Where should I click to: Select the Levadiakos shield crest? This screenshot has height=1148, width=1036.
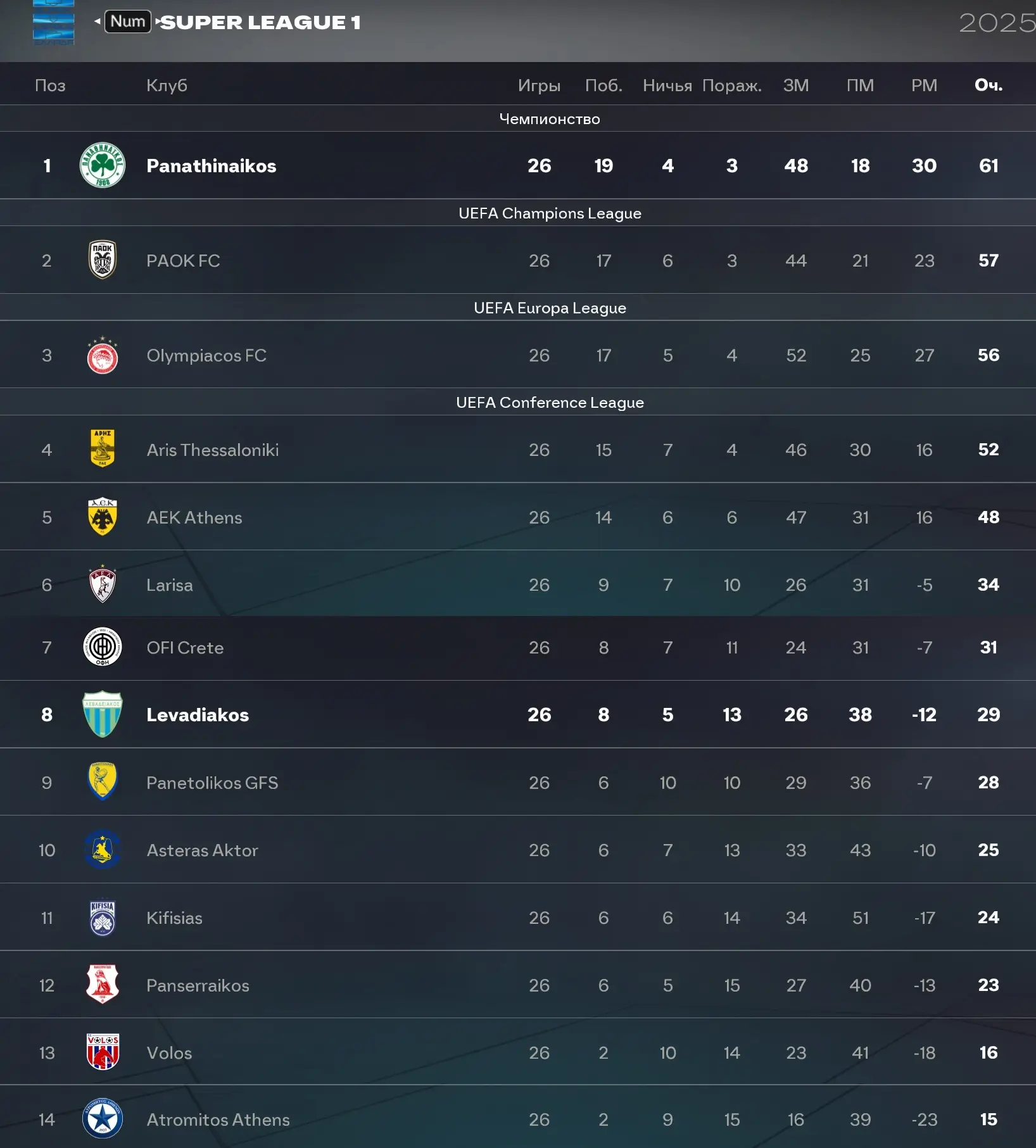103,714
